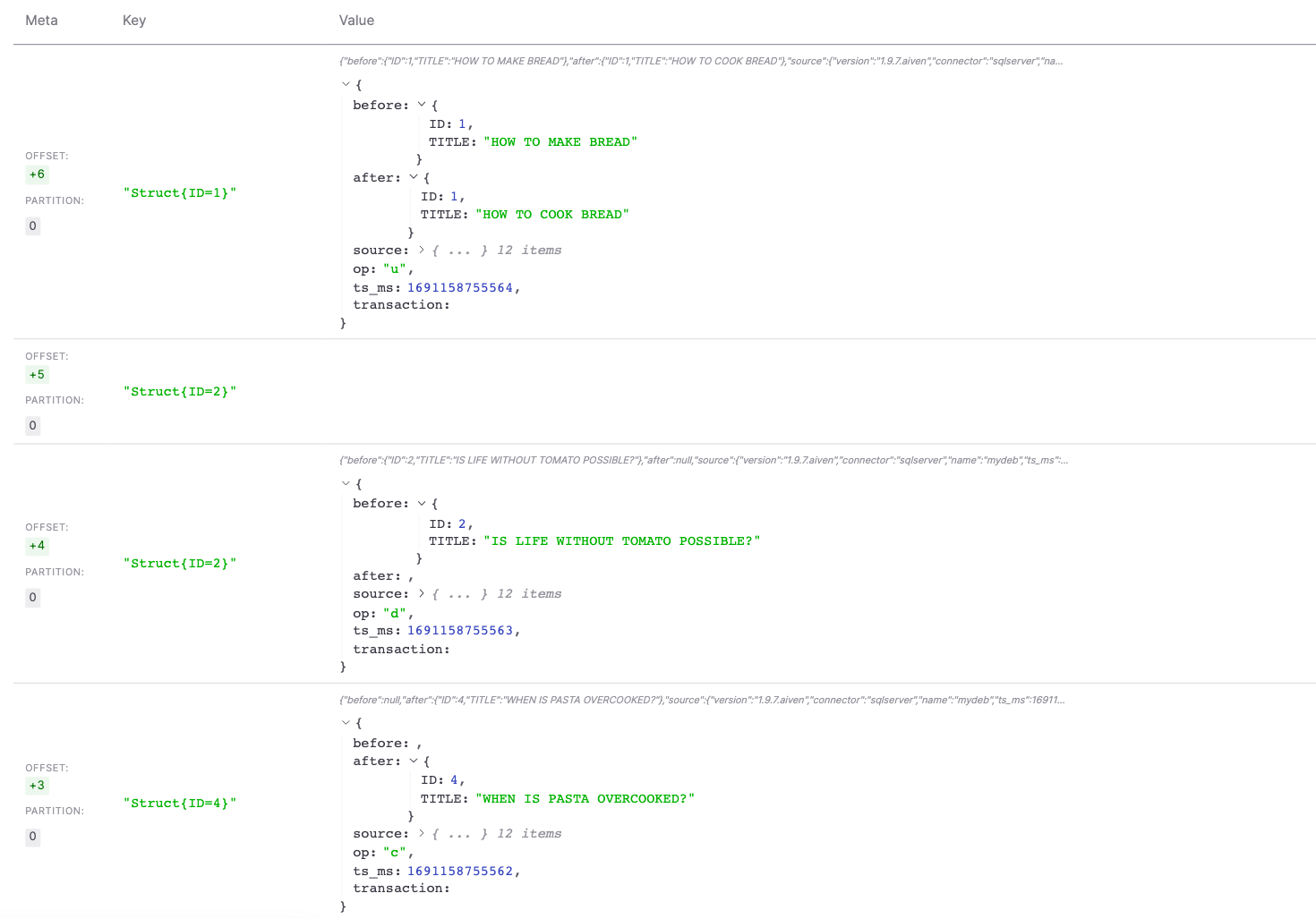Expand the source field in the create operation message
1316x919 pixels.
pos(421,833)
